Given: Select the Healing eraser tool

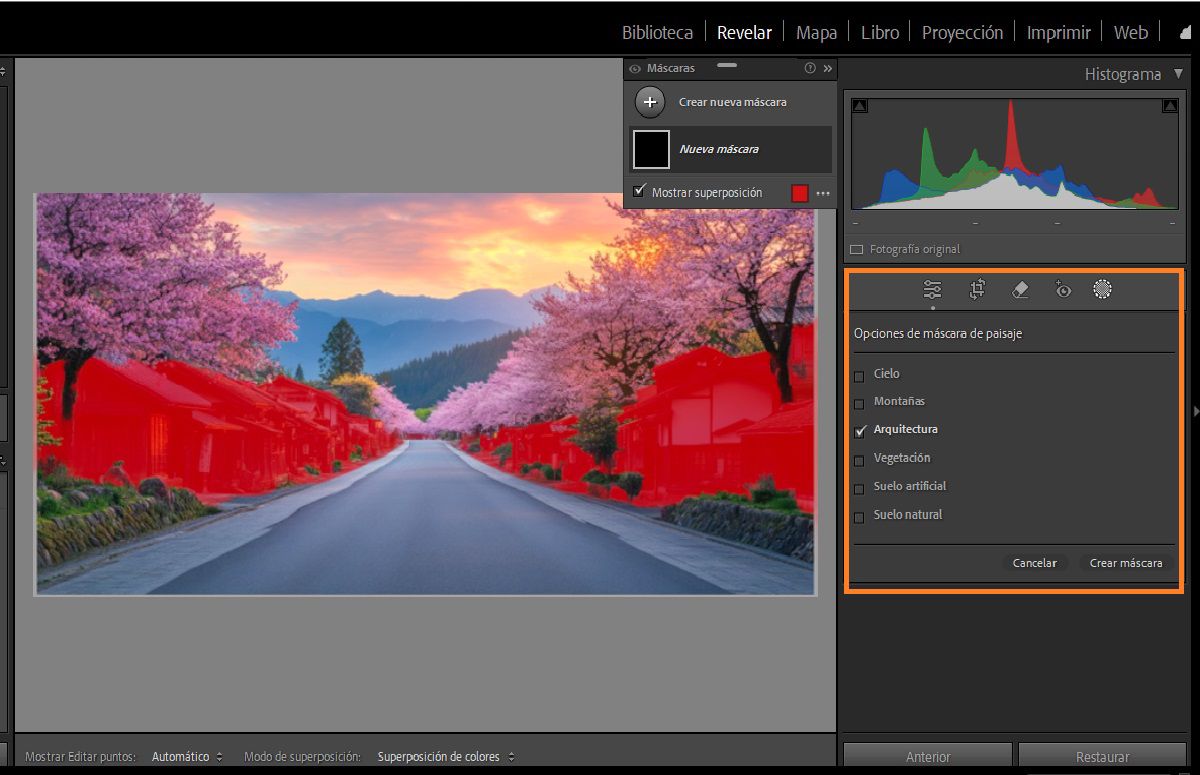Looking at the screenshot, I should coord(1020,290).
